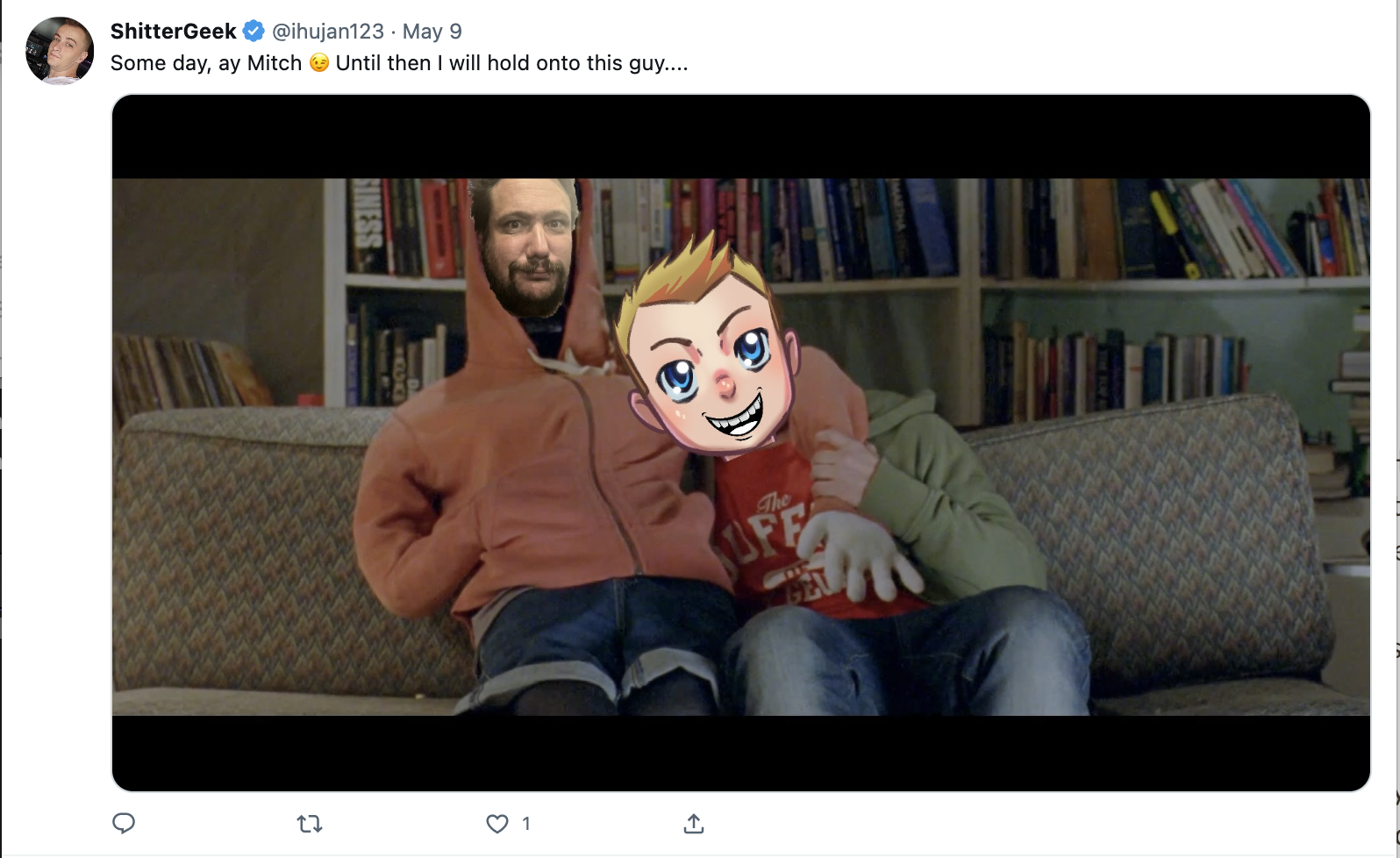The height and width of the screenshot is (858, 1400).
Task: Retweet this post using the arrows icon
Action: 310,824
